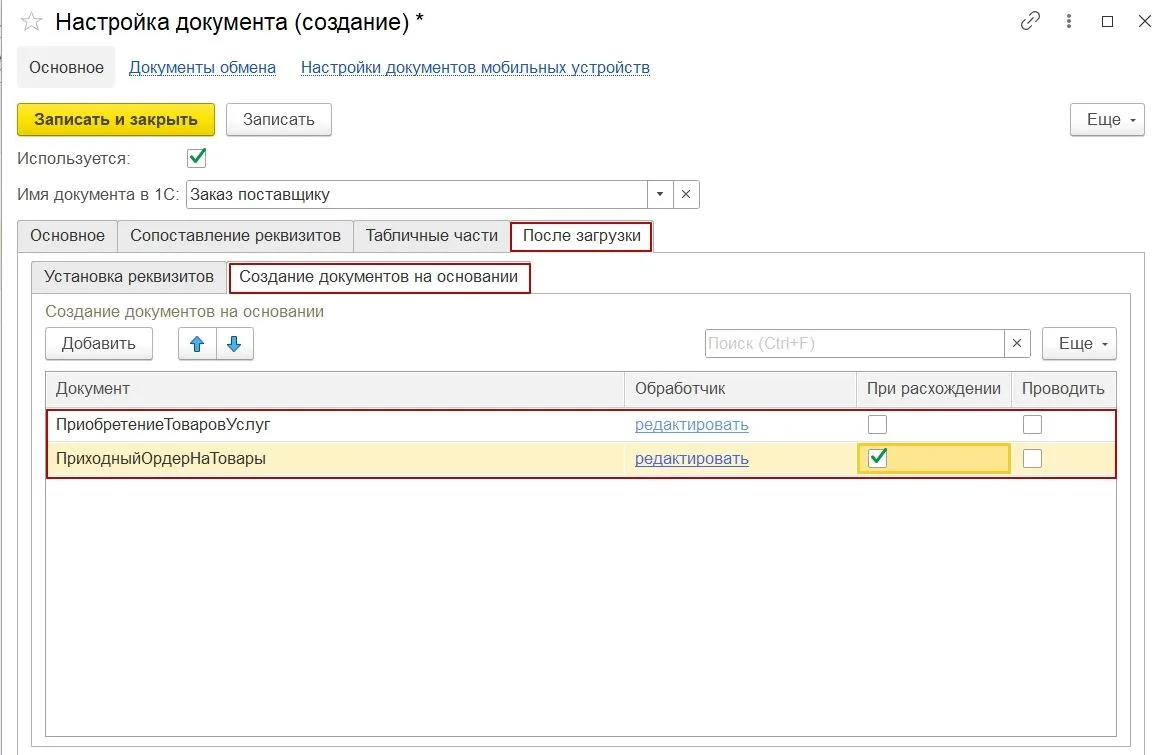Open the Еще dropdown at top right
Viewport: 1167px width, 755px height.
1106,119
